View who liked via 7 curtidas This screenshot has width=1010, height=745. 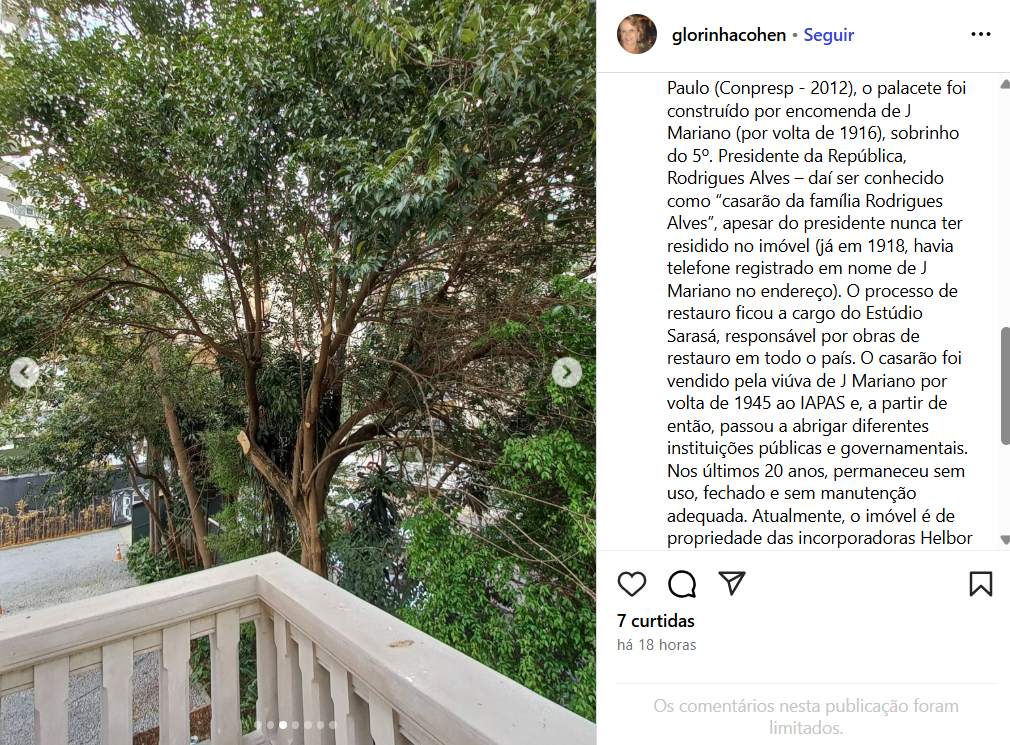point(656,621)
